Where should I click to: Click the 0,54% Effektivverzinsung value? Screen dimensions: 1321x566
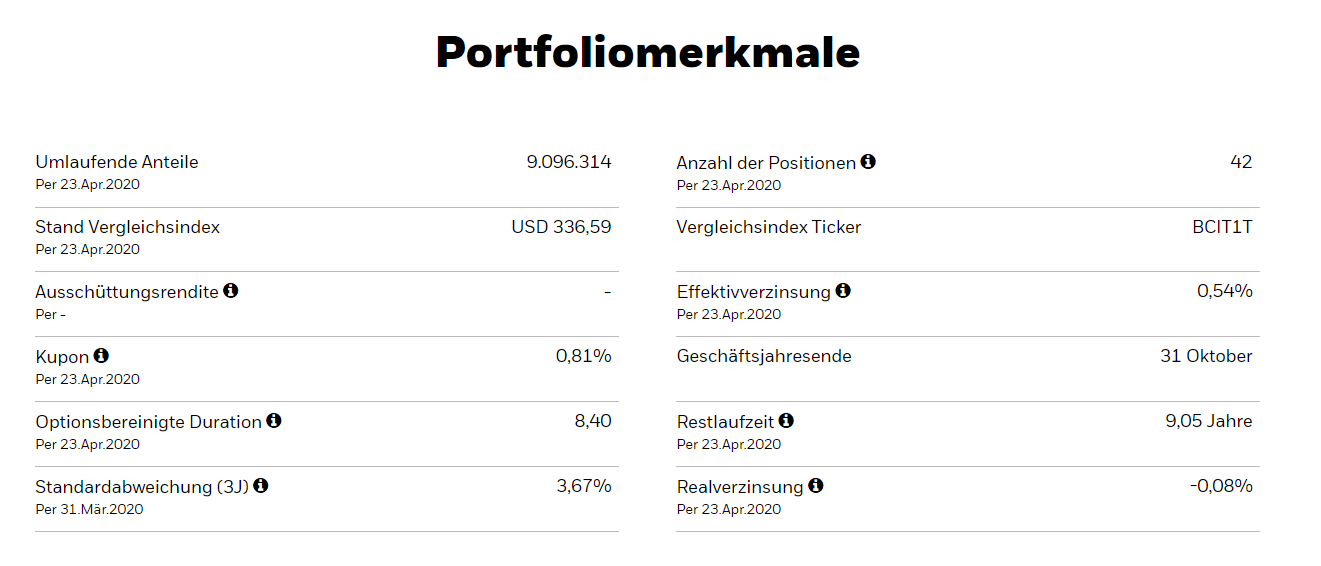tap(1224, 291)
